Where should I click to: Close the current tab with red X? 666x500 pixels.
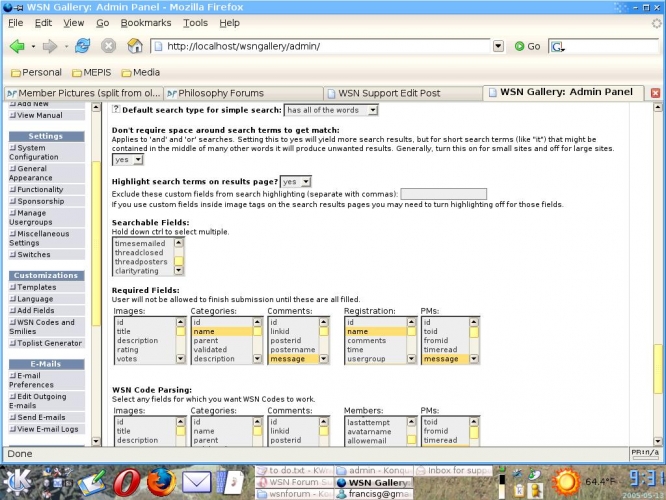pos(656,93)
